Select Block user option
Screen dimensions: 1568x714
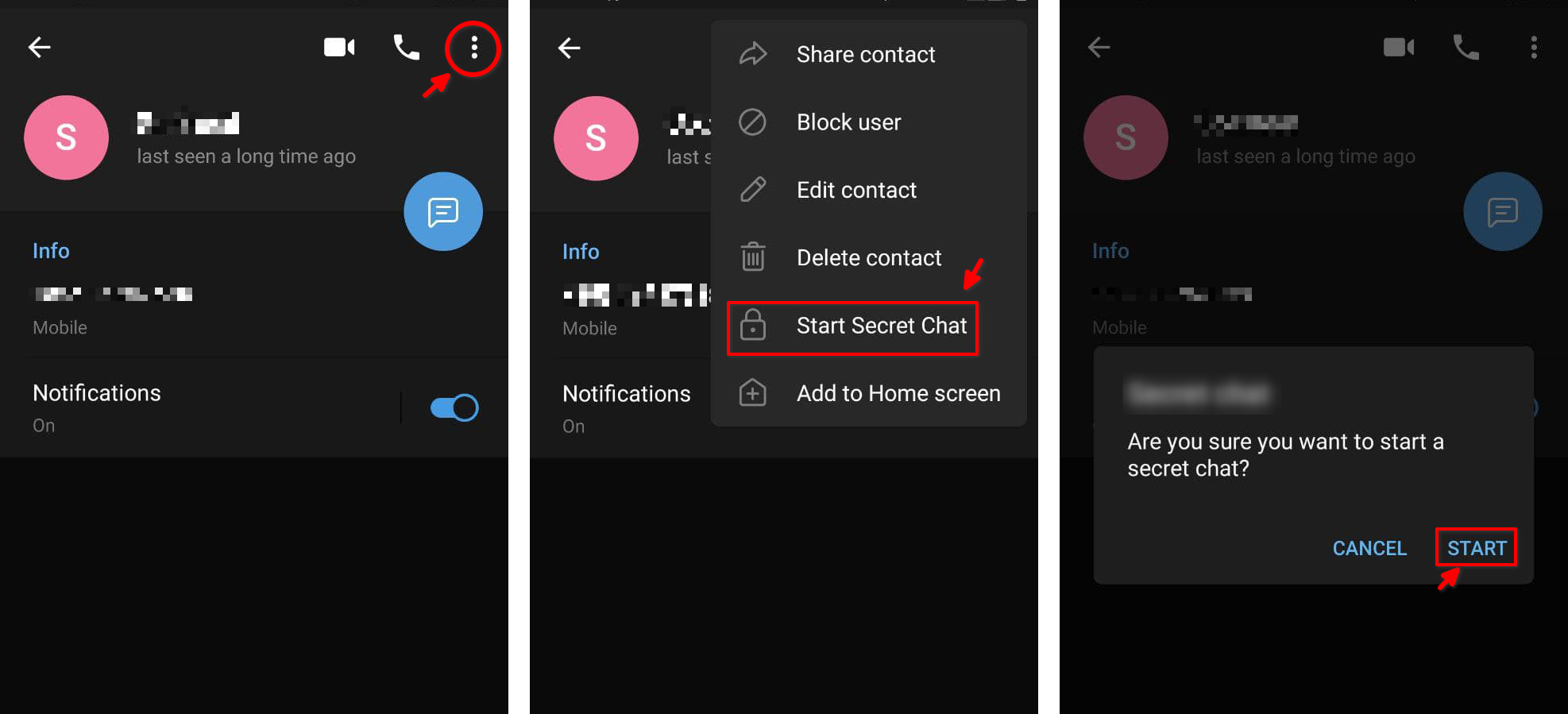[x=848, y=122]
